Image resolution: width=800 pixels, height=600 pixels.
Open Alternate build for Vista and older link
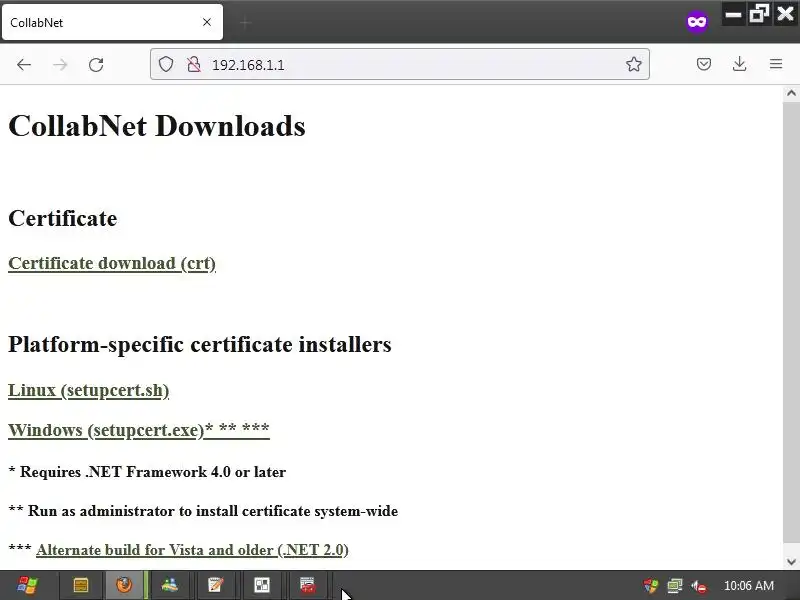pyautogui.click(x=192, y=550)
